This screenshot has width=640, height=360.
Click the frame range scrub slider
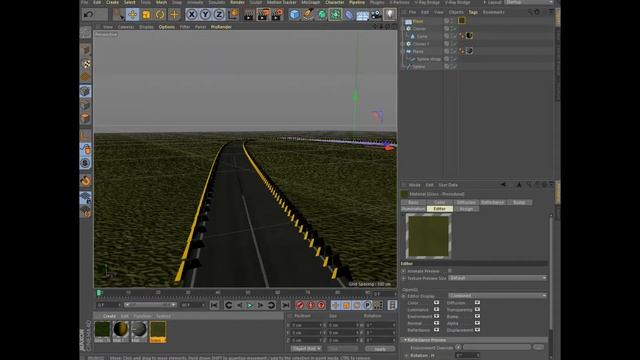click(x=150, y=305)
